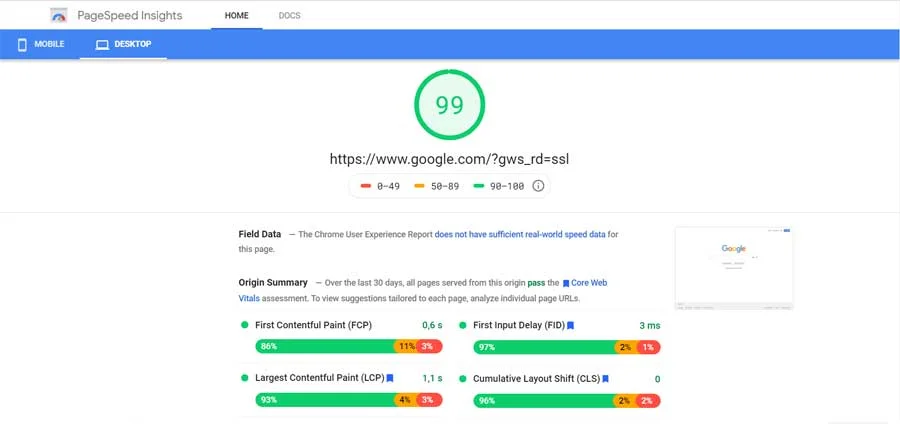Click the Google page screenshot thumbnail
The width and height of the screenshot is (900, 424).
point(734,268)
